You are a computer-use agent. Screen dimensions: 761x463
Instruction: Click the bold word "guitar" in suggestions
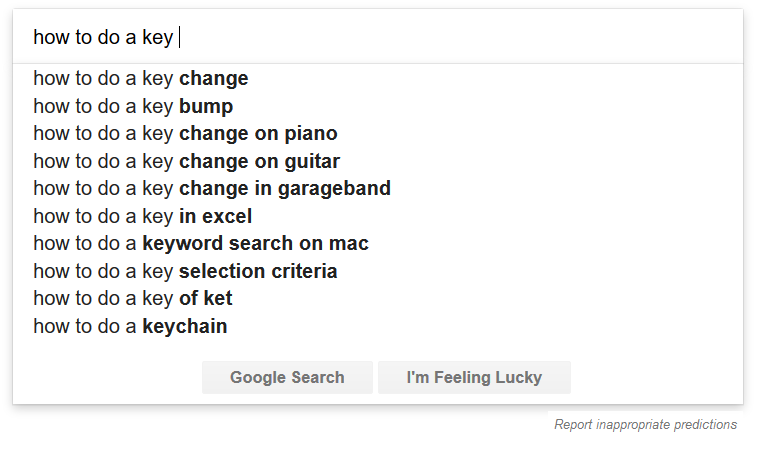(x=312, y=161)
